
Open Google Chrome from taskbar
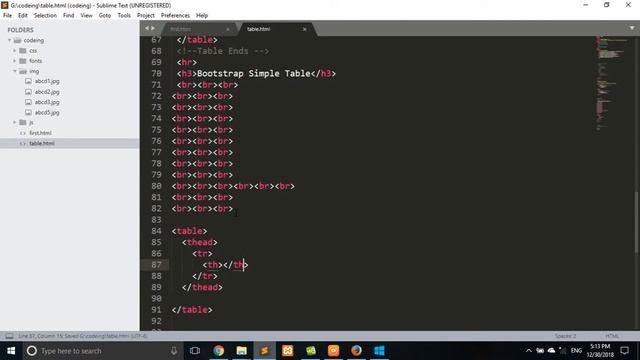(x=219, y=351)
